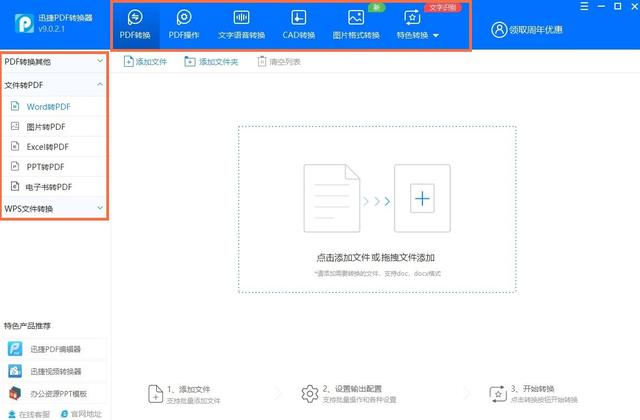Select 图片转PDF in sidebar
640x420 pixels.
point(54,127)
